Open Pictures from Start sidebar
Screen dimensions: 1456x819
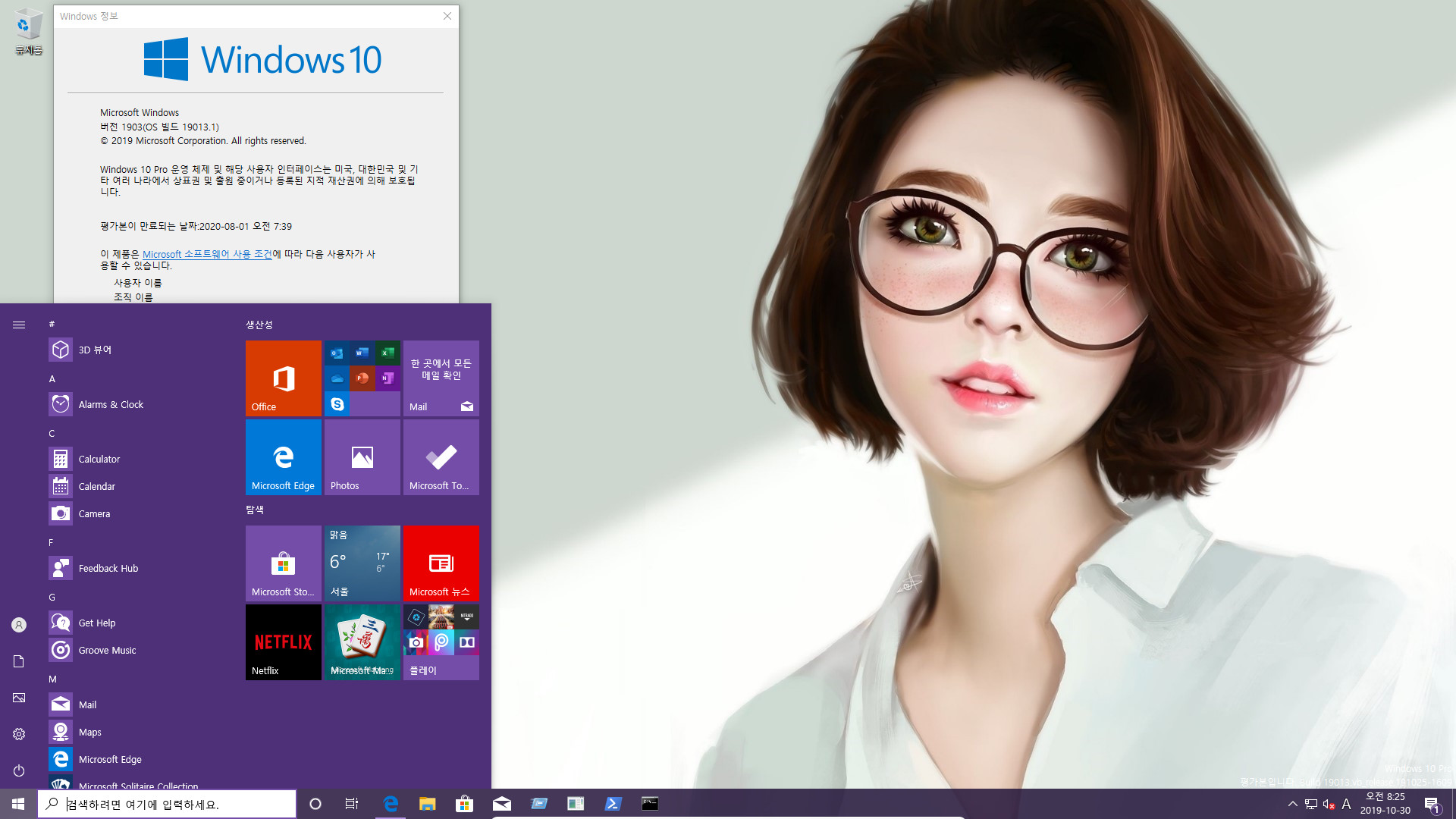(19, 698)
